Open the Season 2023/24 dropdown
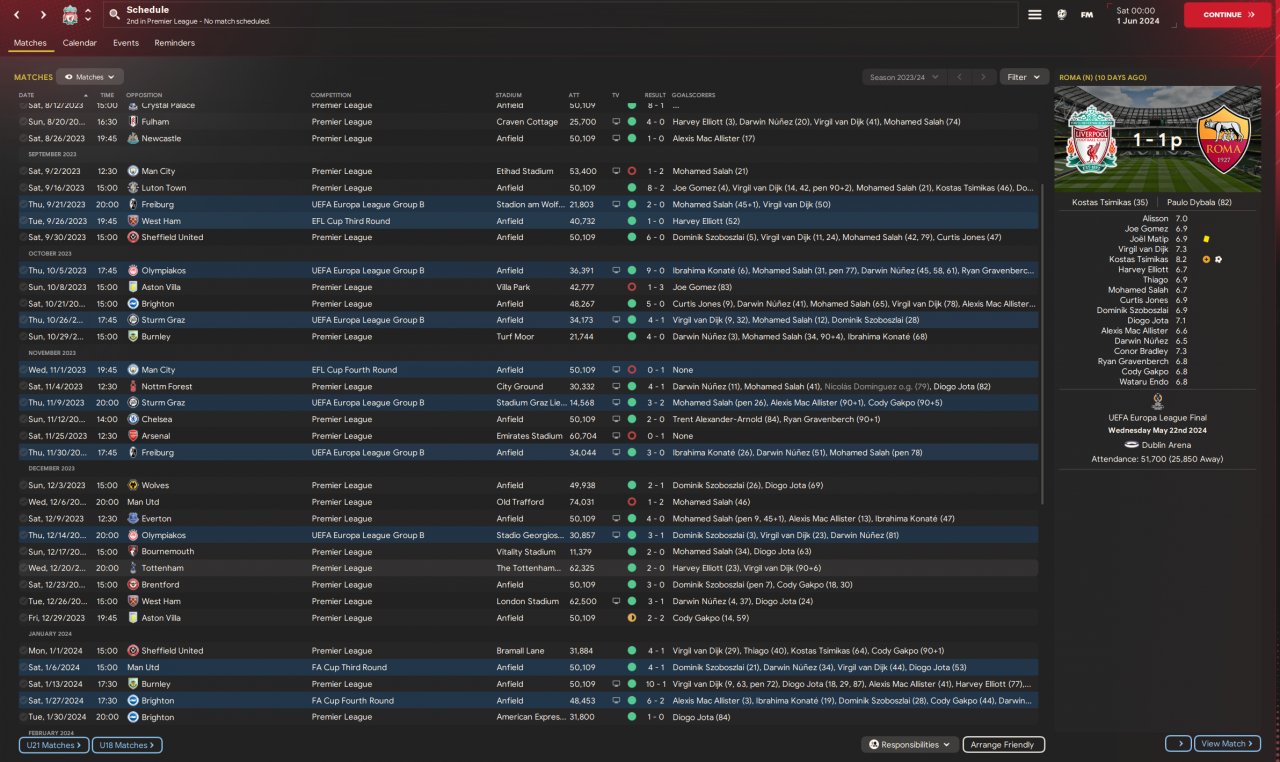 pos(904,77)
